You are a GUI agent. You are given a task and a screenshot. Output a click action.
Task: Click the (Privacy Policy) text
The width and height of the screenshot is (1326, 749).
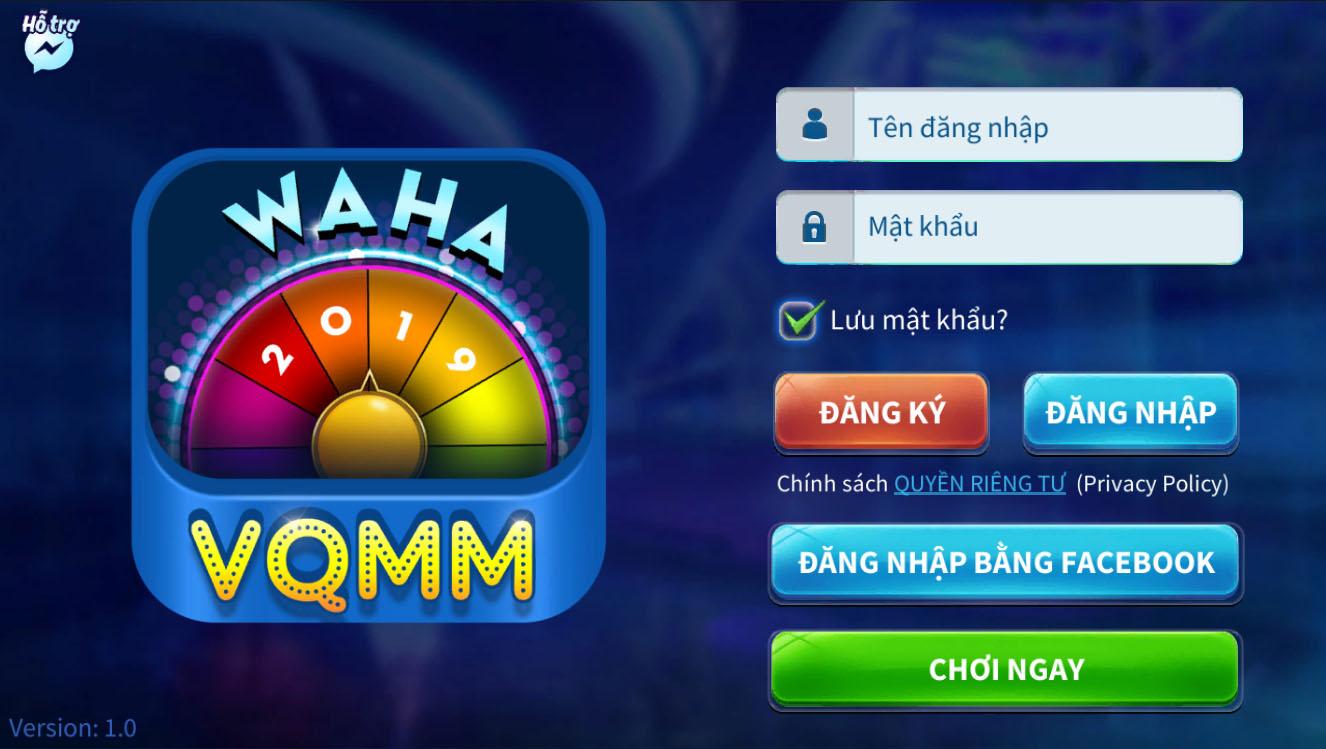(1152, 484)
